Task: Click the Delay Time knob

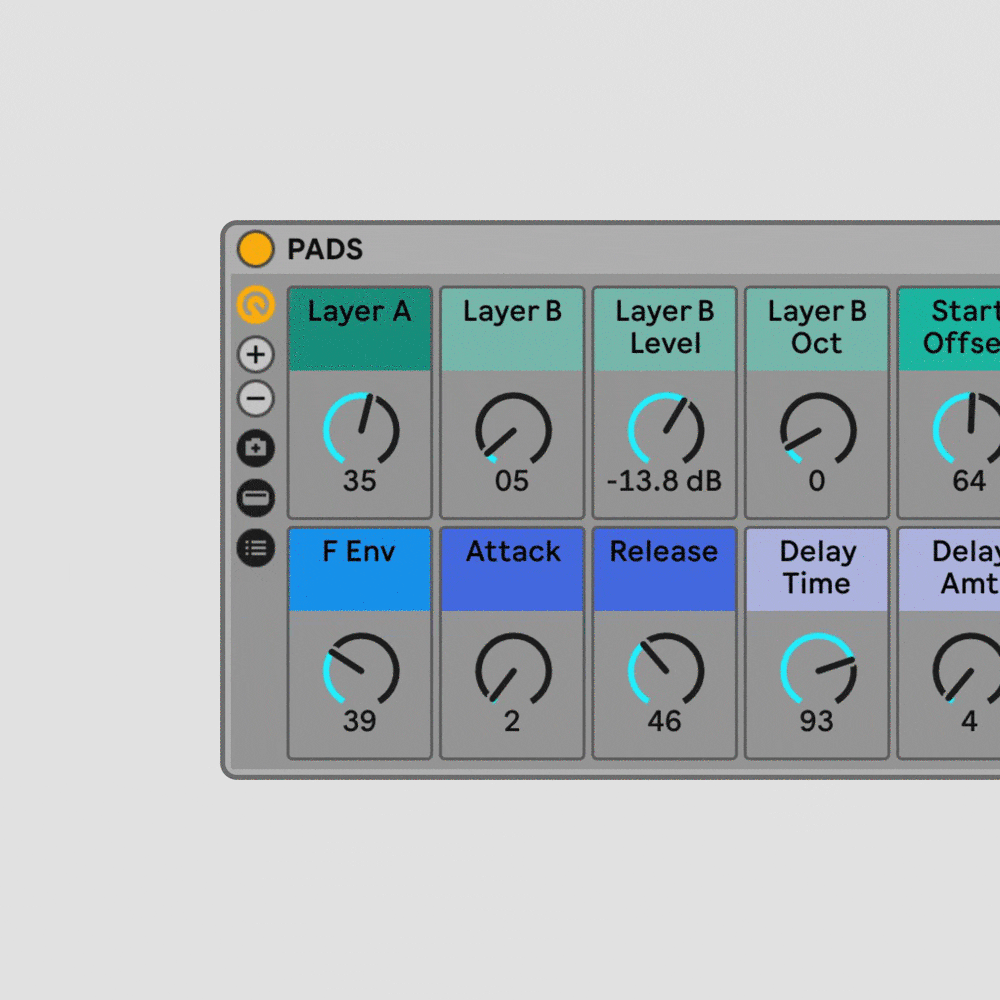Action: click(818, 670)
